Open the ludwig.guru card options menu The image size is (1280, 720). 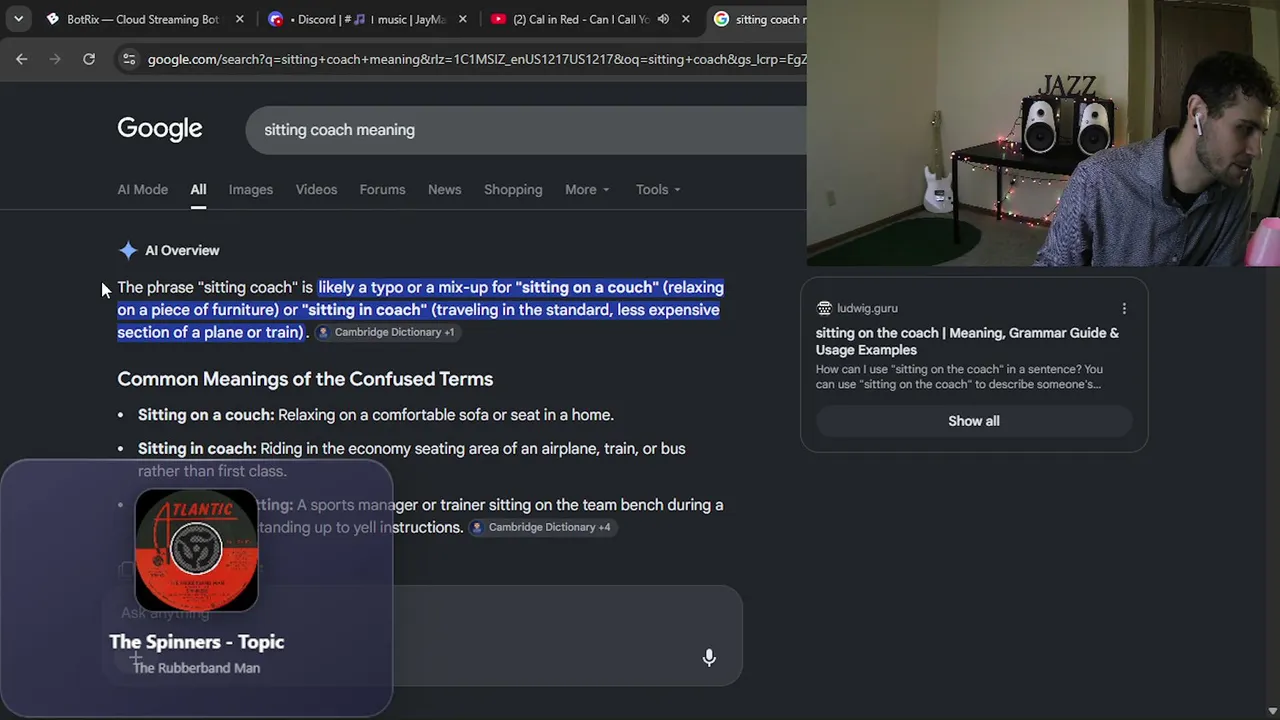[x=1124, y=308]
